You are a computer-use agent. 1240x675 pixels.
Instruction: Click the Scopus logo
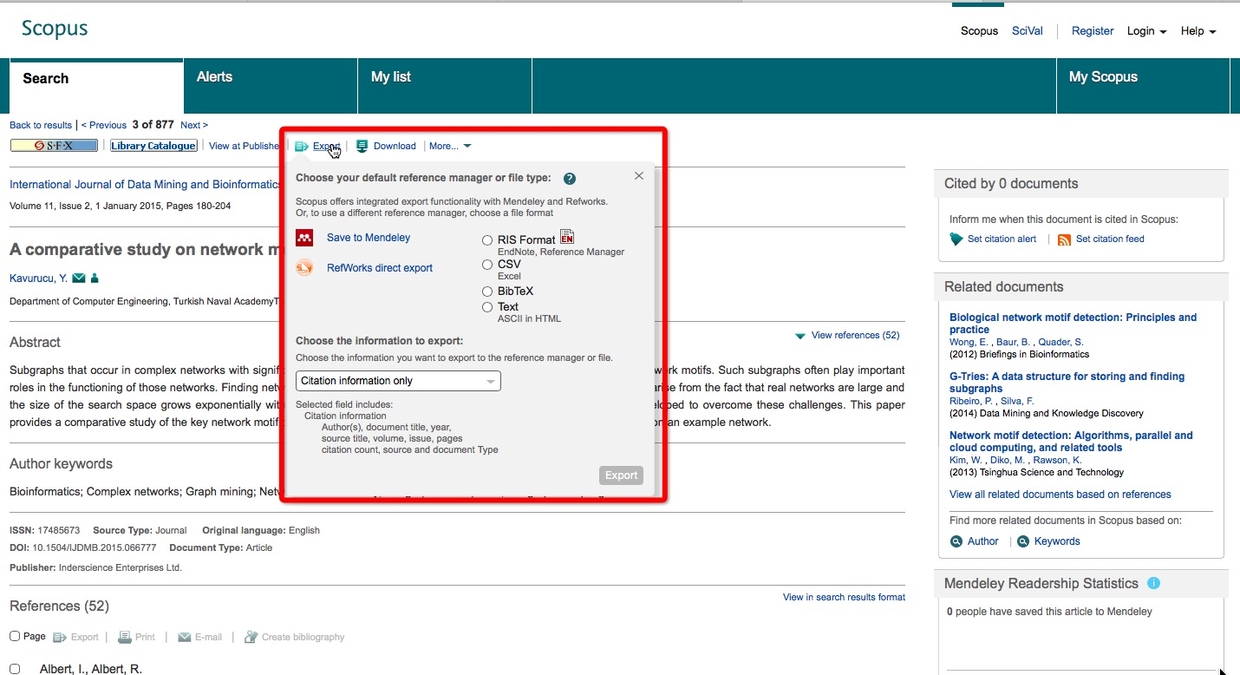click(55, 28)
